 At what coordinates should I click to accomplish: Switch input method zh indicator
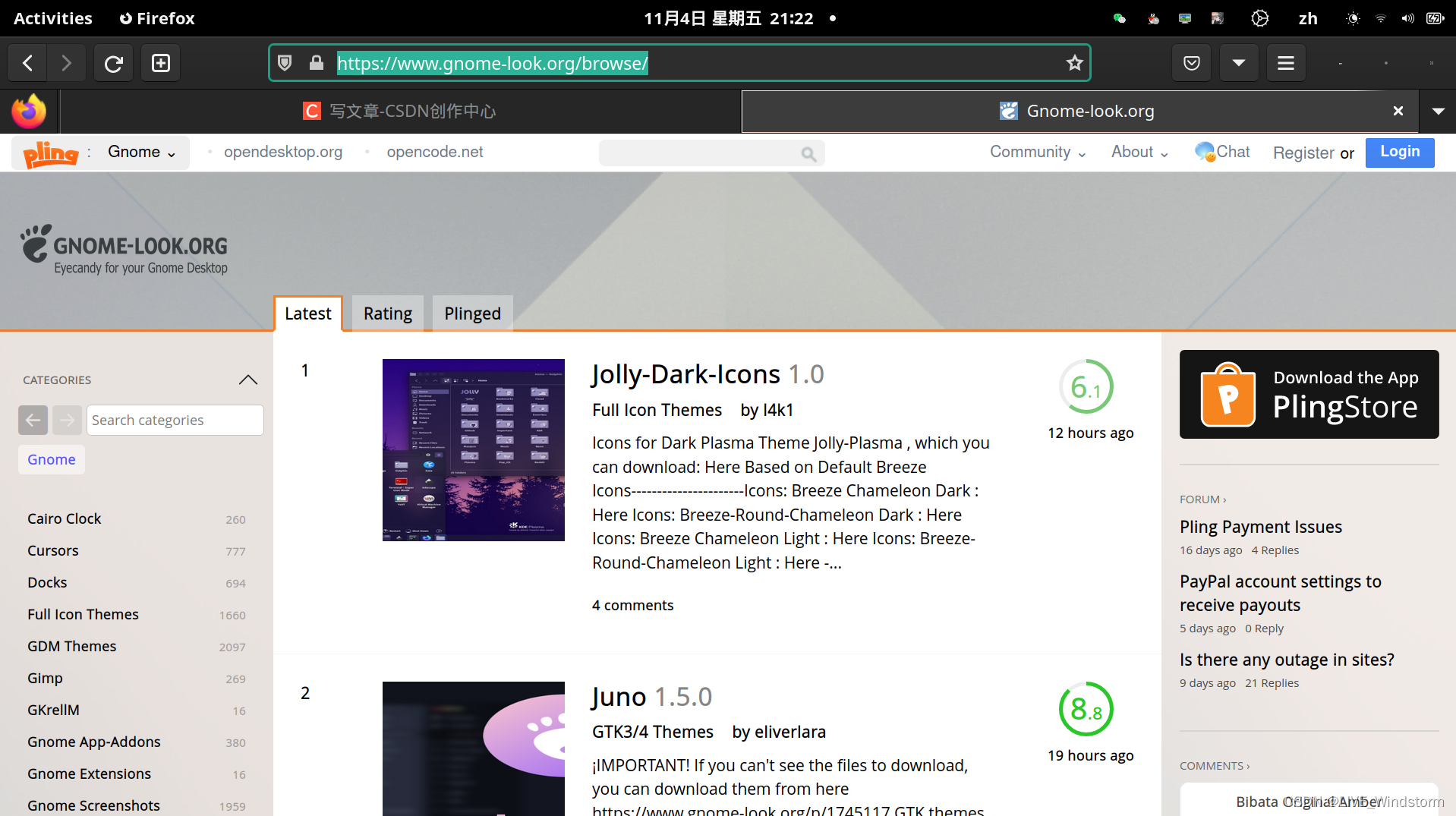pyautogui.click(x=1308, y=18)
